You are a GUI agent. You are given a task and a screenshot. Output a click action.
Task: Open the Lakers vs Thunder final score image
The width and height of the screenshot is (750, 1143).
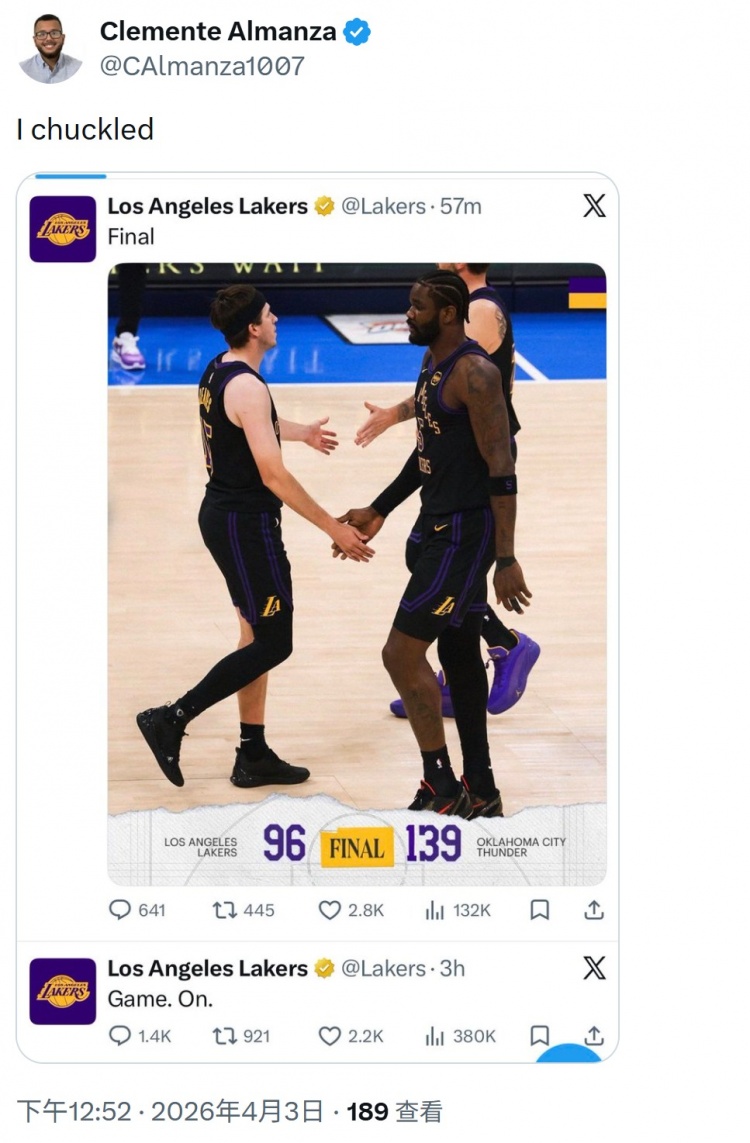pyautogui.click(x=357, y=574)
